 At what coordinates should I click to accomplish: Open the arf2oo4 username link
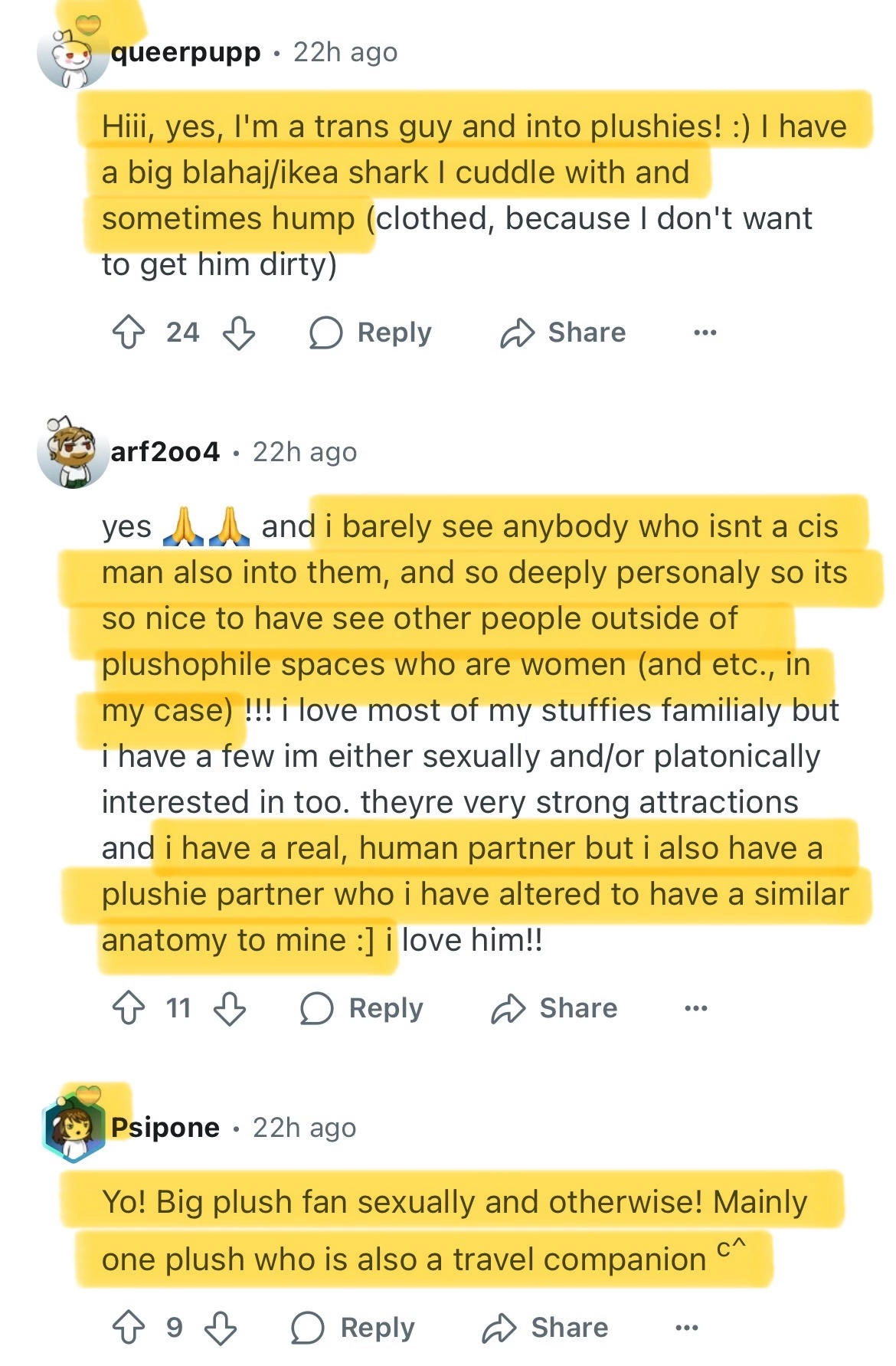(x=165, y=452)
